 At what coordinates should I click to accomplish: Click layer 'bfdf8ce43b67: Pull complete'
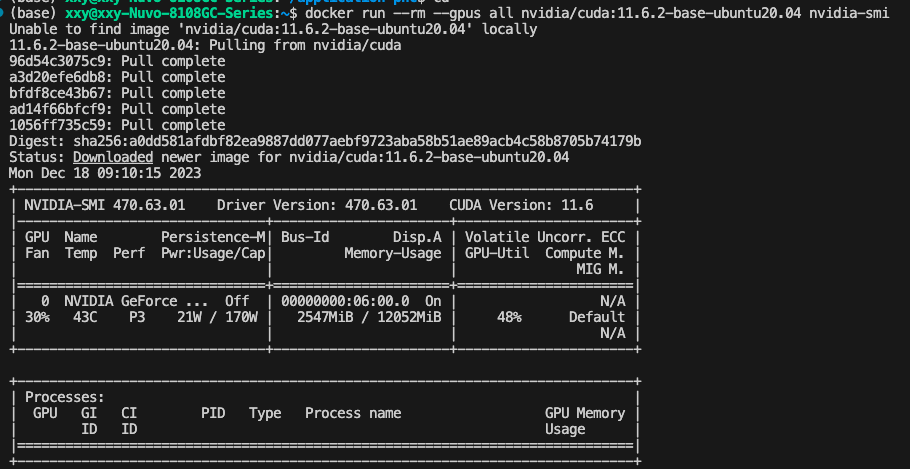[117, 93]
